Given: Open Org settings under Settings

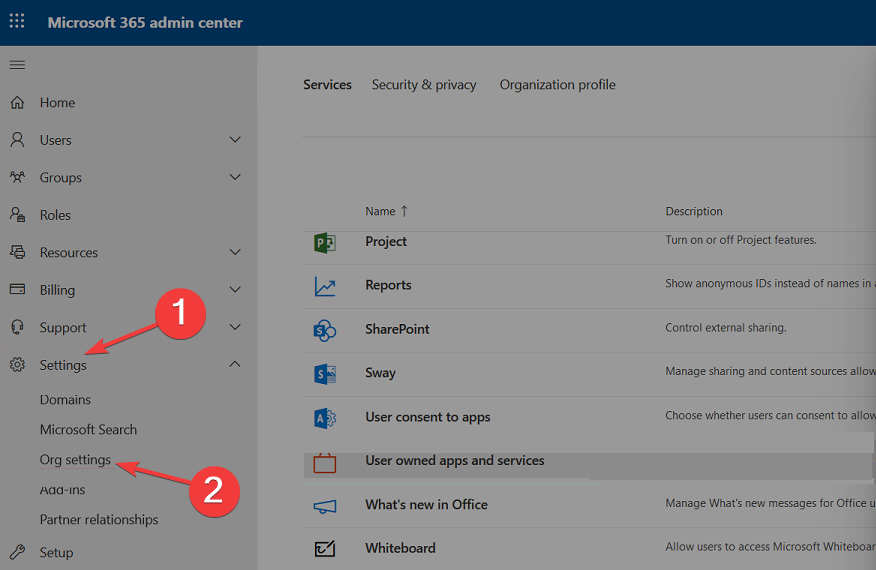Looking at the screenshot, I should tap(75, 459).
